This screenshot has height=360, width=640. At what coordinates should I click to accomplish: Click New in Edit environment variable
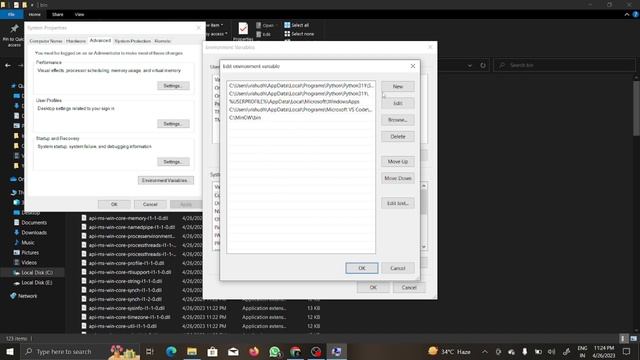click(x=398, y=87)
